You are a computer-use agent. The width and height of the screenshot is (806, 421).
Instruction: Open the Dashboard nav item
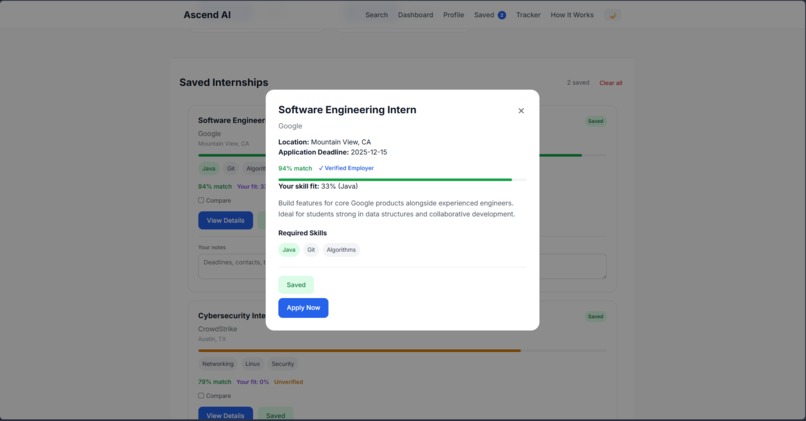coord(415,15)
